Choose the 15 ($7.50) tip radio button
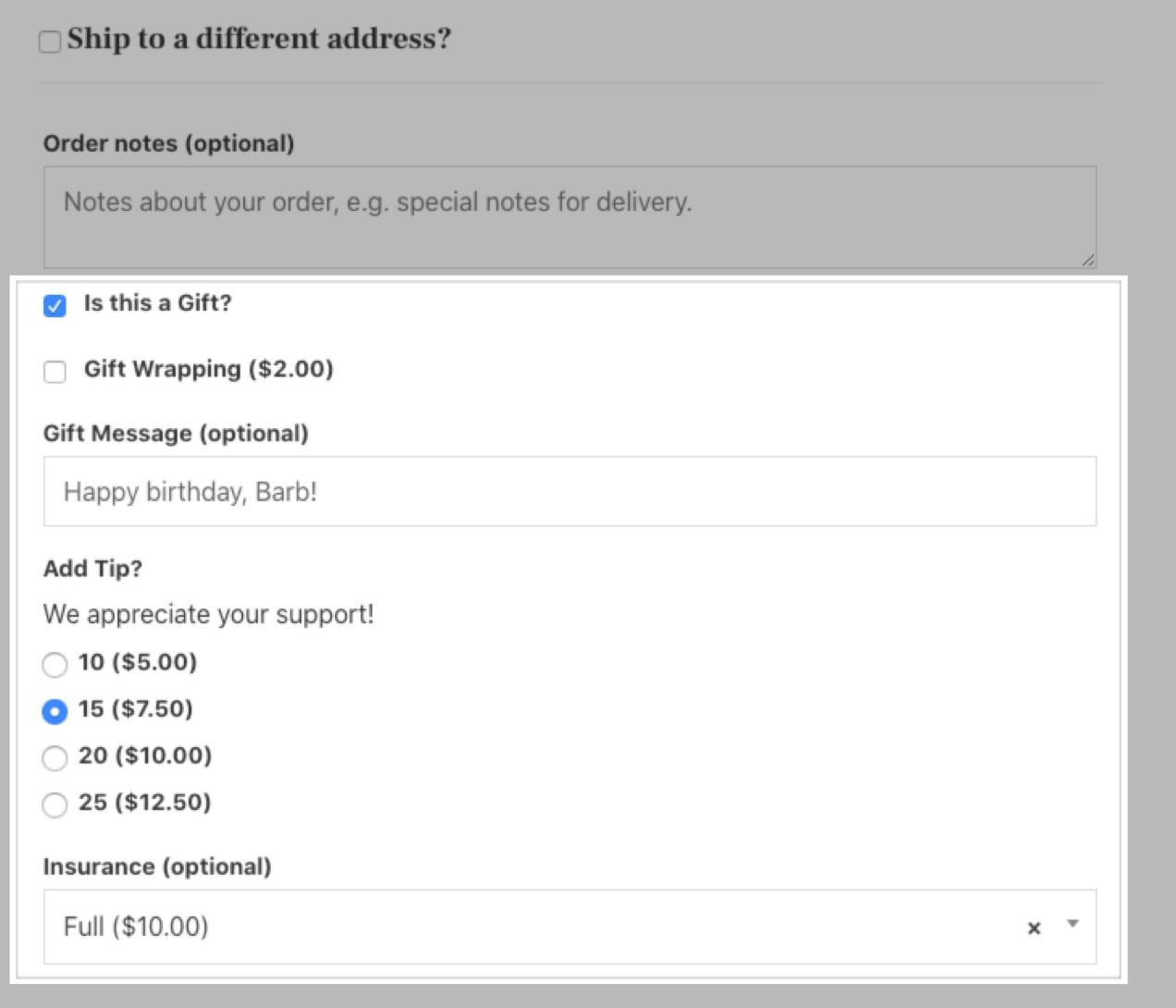This screenshot has height=1008, width=1176. (x=55, y=711)
